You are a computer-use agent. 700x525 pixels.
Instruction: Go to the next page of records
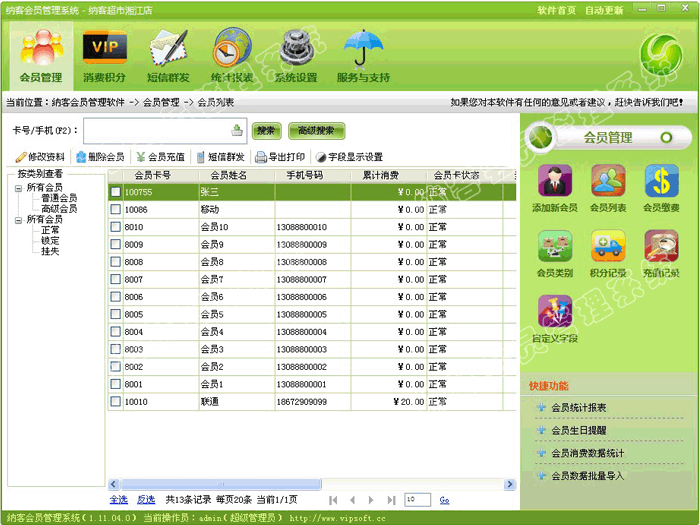(x=371, y=500)
